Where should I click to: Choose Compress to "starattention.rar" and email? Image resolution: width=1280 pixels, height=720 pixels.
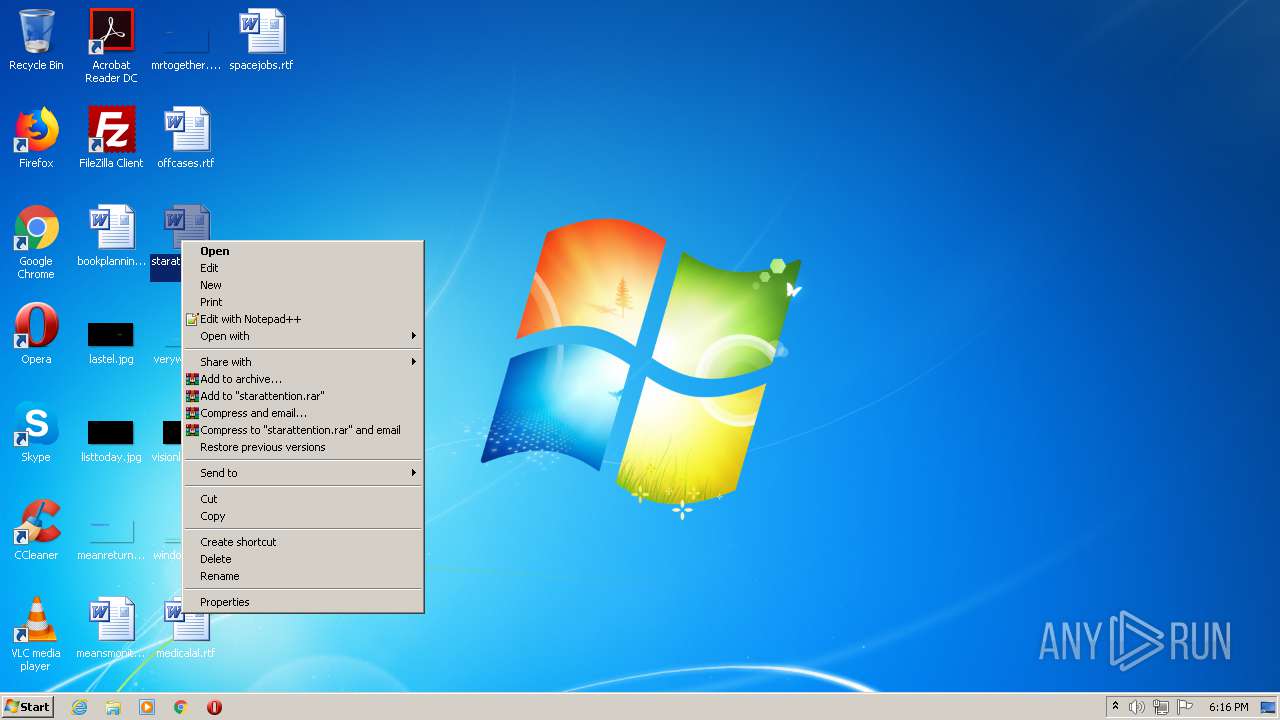(303, 430)
